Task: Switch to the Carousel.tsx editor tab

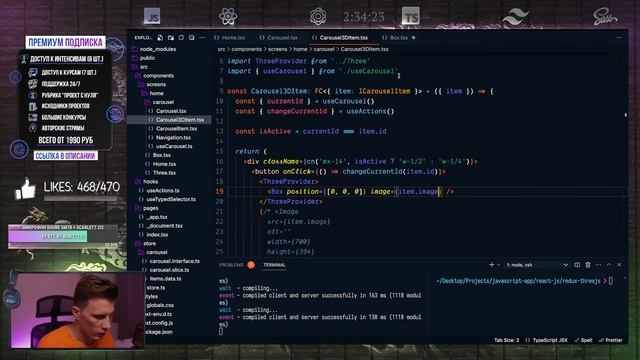Action: 279,38
